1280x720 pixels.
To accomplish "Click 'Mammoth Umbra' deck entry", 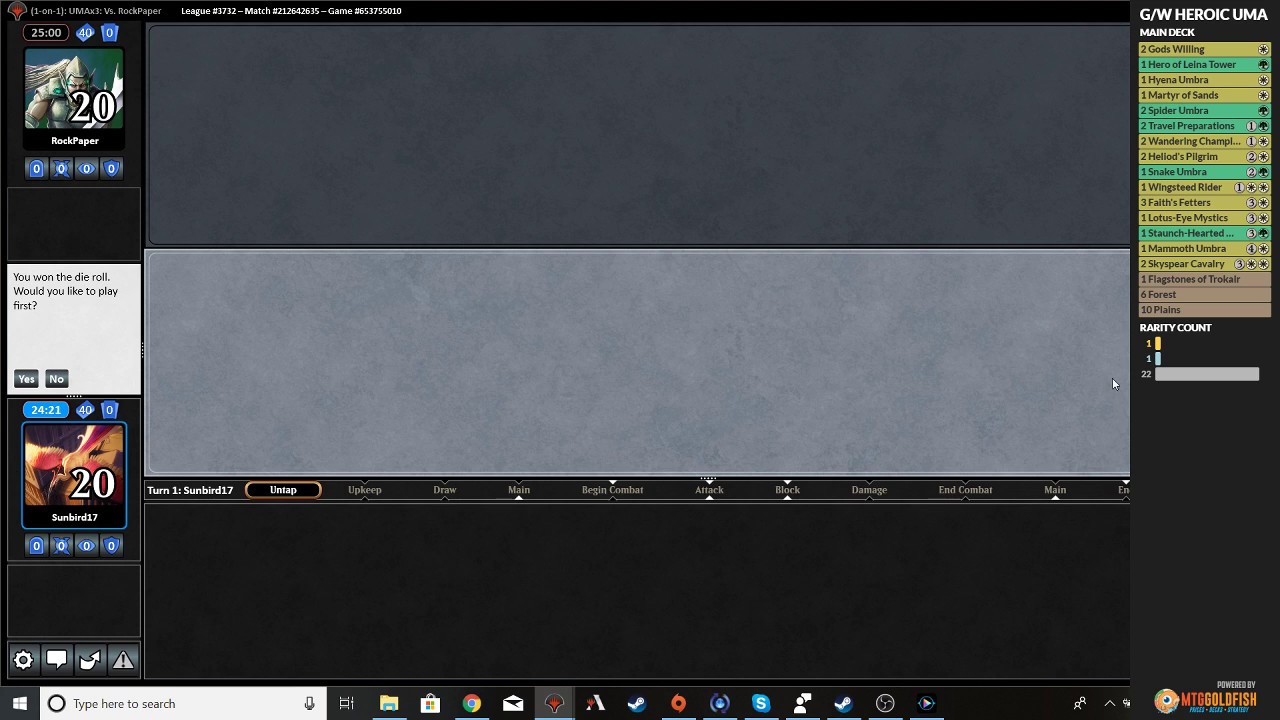I will point(1205,249).
